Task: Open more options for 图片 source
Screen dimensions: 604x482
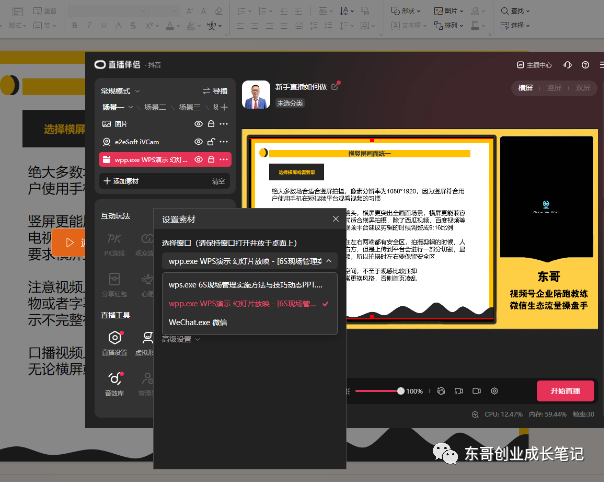Action: [x=224, y=124]
